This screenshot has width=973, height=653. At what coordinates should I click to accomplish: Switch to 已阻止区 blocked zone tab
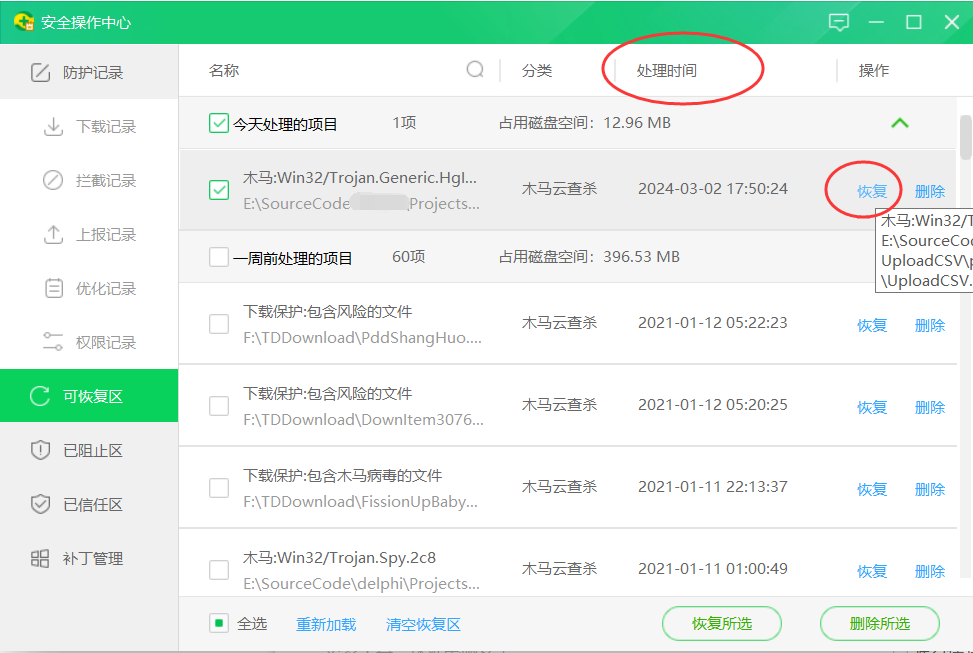pyautogui.click(x=92, y=451)
